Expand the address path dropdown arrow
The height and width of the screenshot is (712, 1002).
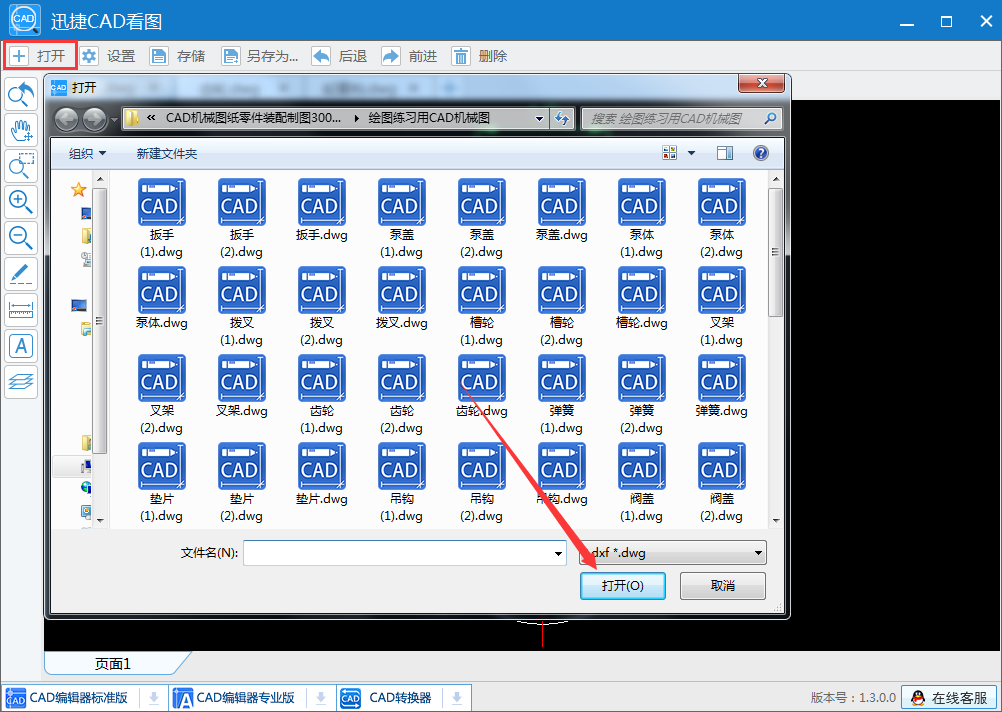tap(539, 118)
